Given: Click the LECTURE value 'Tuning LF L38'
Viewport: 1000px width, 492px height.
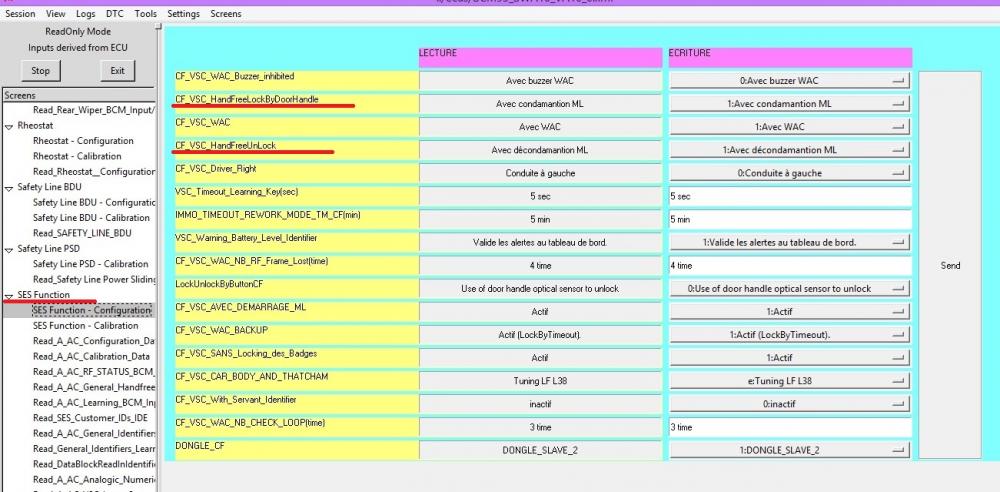Looking at the screenshot, I should point(540,381).
